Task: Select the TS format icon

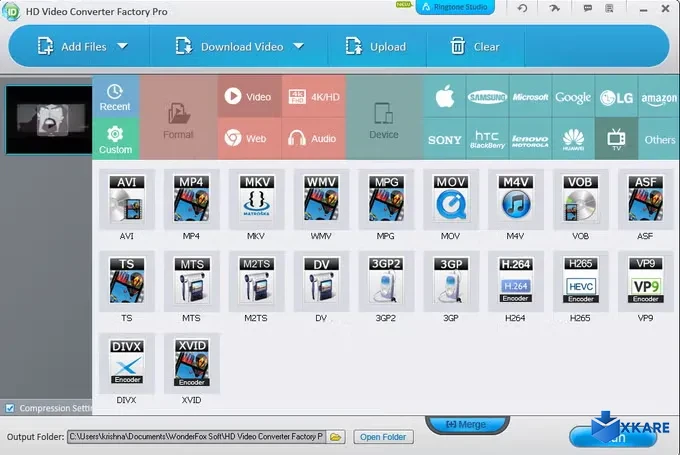Action: (127, 281)
